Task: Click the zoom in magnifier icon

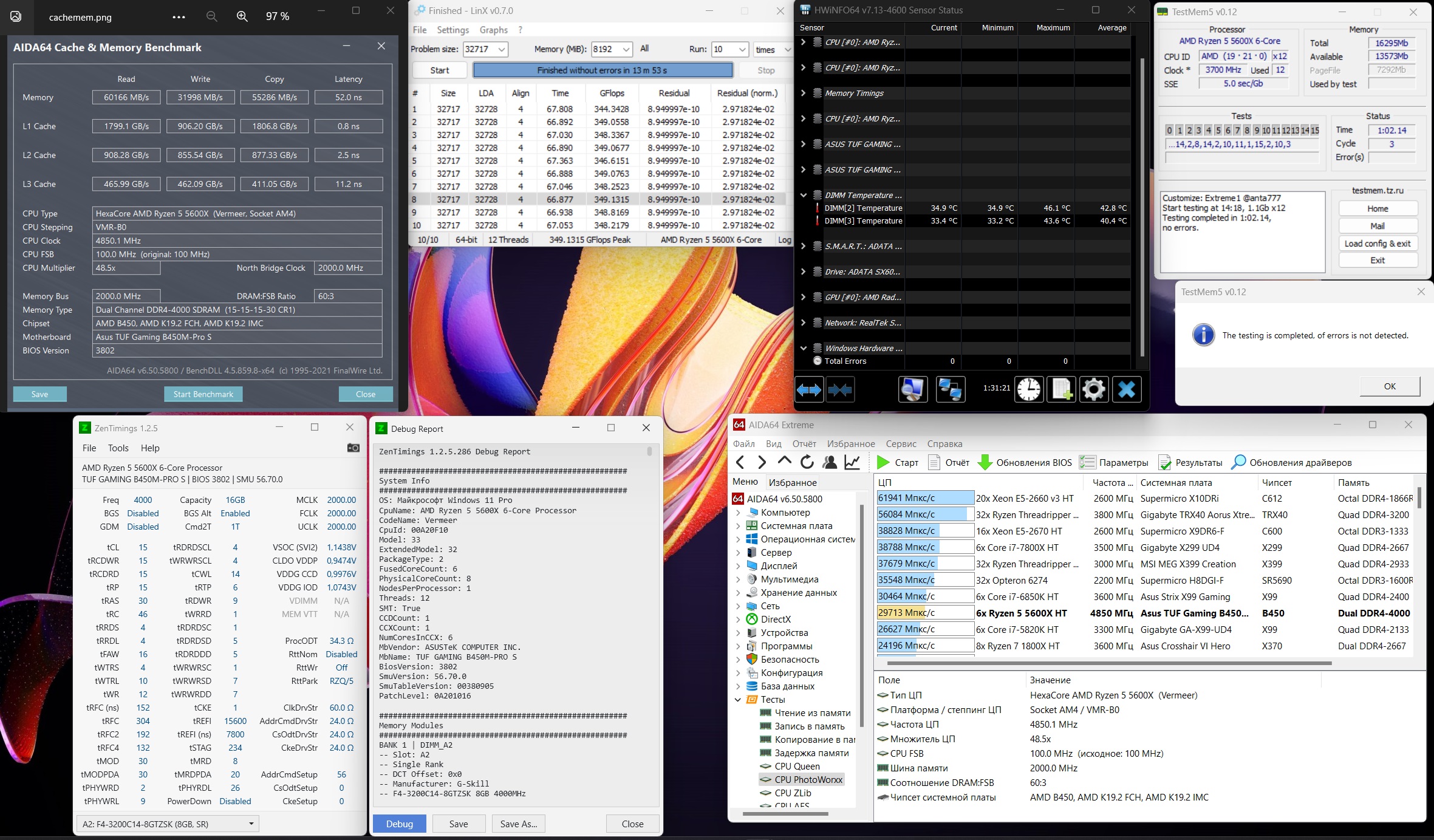Action: tap(242, 16)
